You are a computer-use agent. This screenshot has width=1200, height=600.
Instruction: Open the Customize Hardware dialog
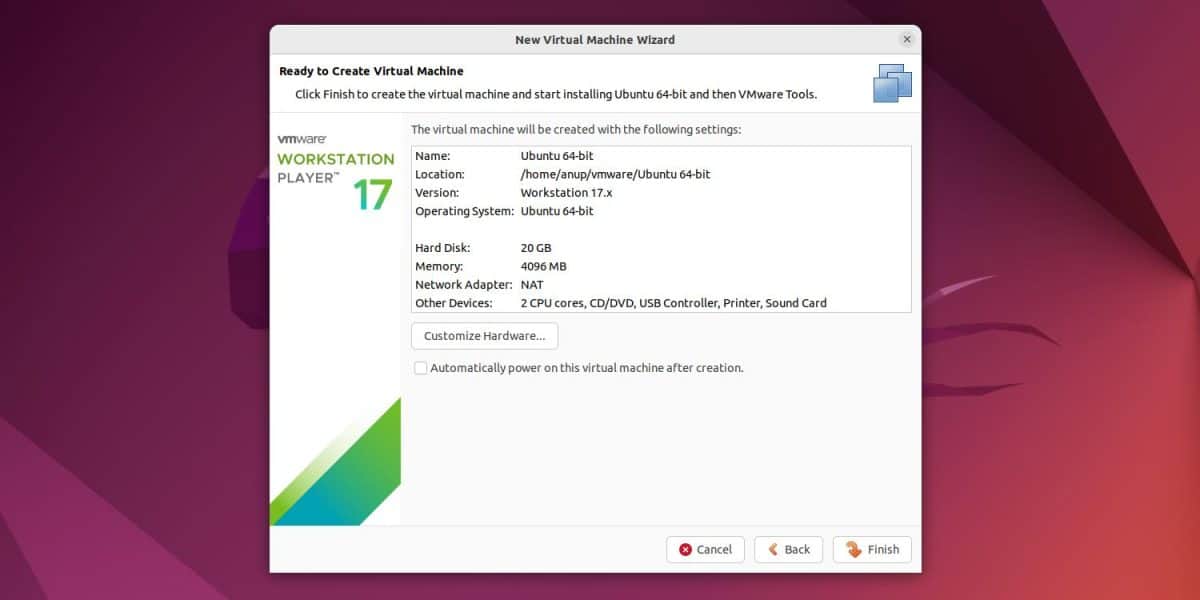point(484,336)
